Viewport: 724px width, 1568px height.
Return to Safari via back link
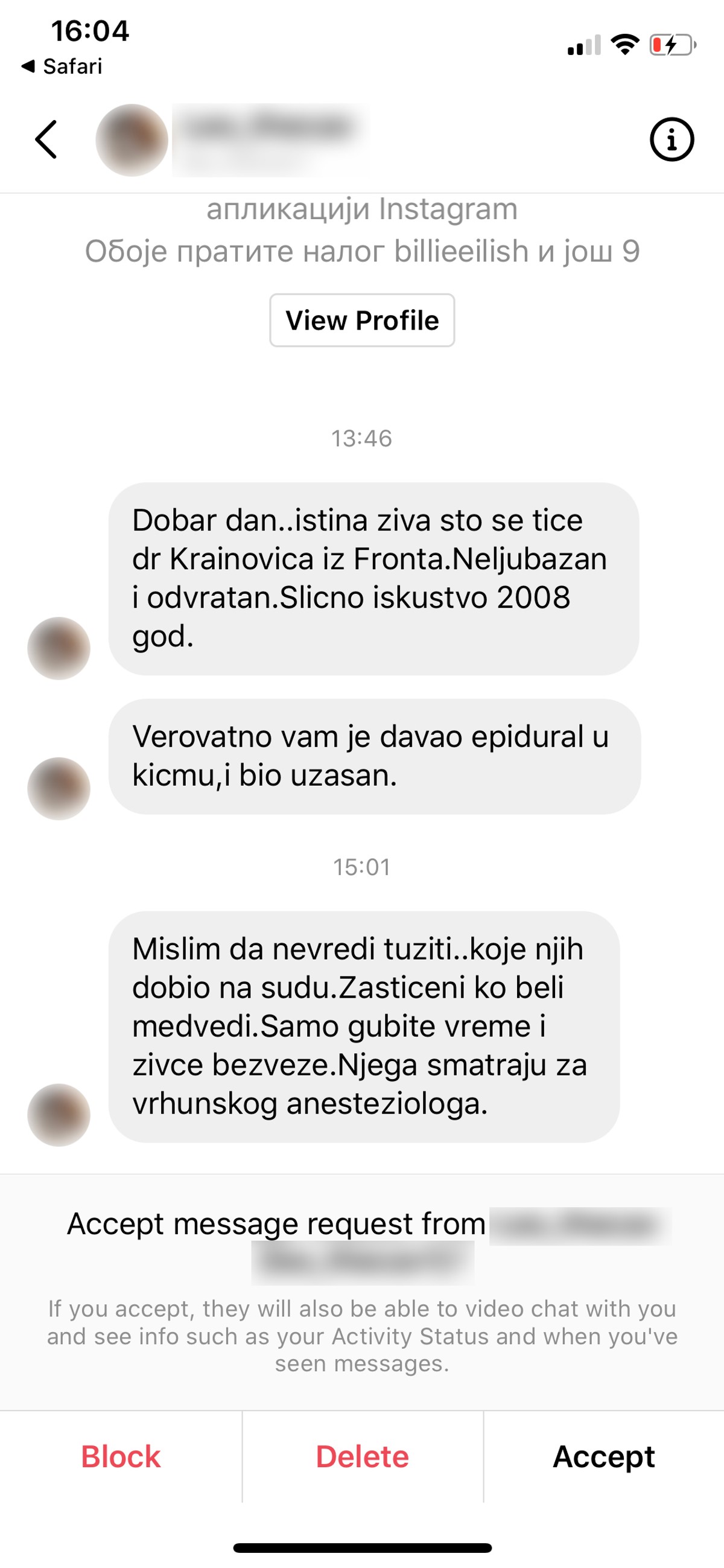click(62, 66)
